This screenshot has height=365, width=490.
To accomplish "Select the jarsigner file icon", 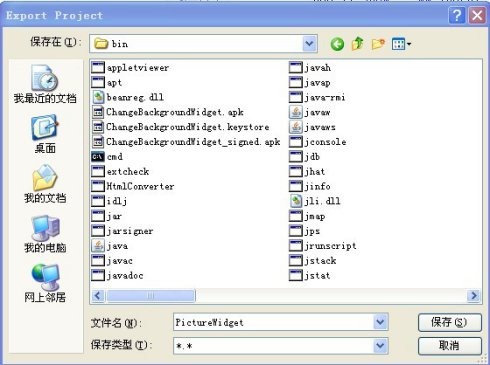I will click(x=98, y=231).
